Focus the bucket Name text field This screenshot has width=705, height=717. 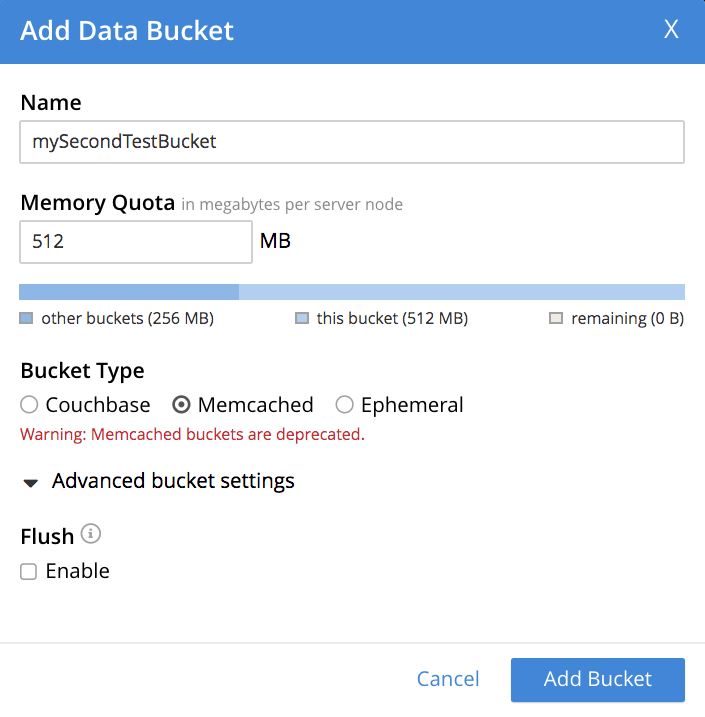352,142
